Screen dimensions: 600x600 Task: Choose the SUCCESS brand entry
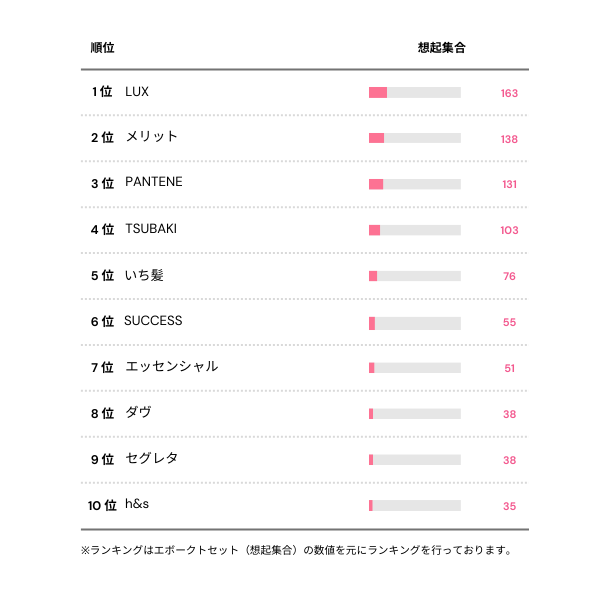pyautogui.click(x=153, y=321)
